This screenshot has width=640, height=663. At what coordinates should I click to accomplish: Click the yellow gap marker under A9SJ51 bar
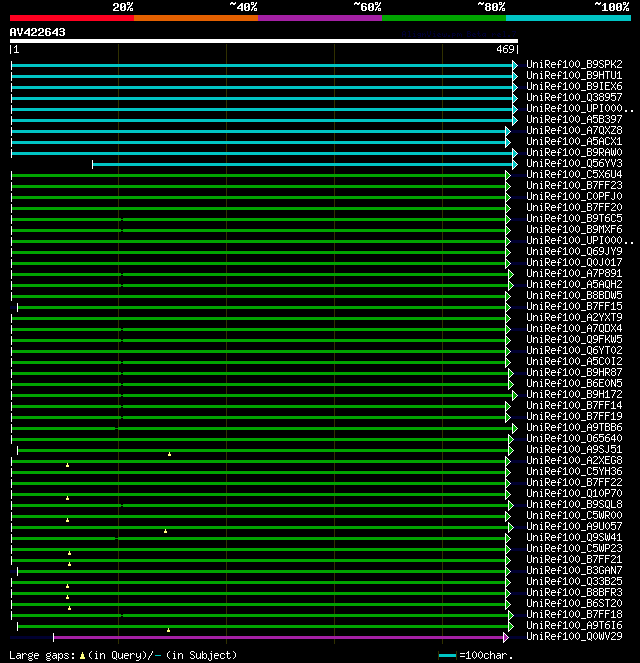tap(170, 454)
